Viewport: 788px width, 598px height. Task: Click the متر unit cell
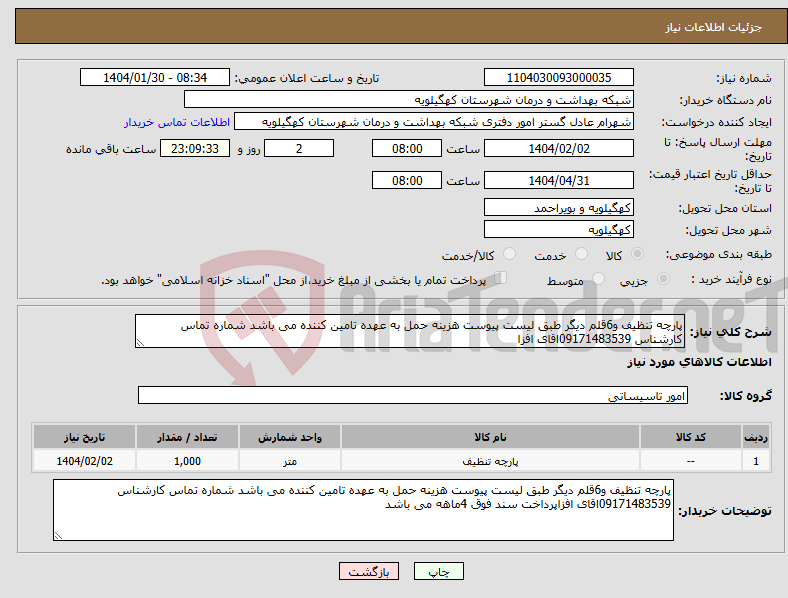click(x=290, y=461)
